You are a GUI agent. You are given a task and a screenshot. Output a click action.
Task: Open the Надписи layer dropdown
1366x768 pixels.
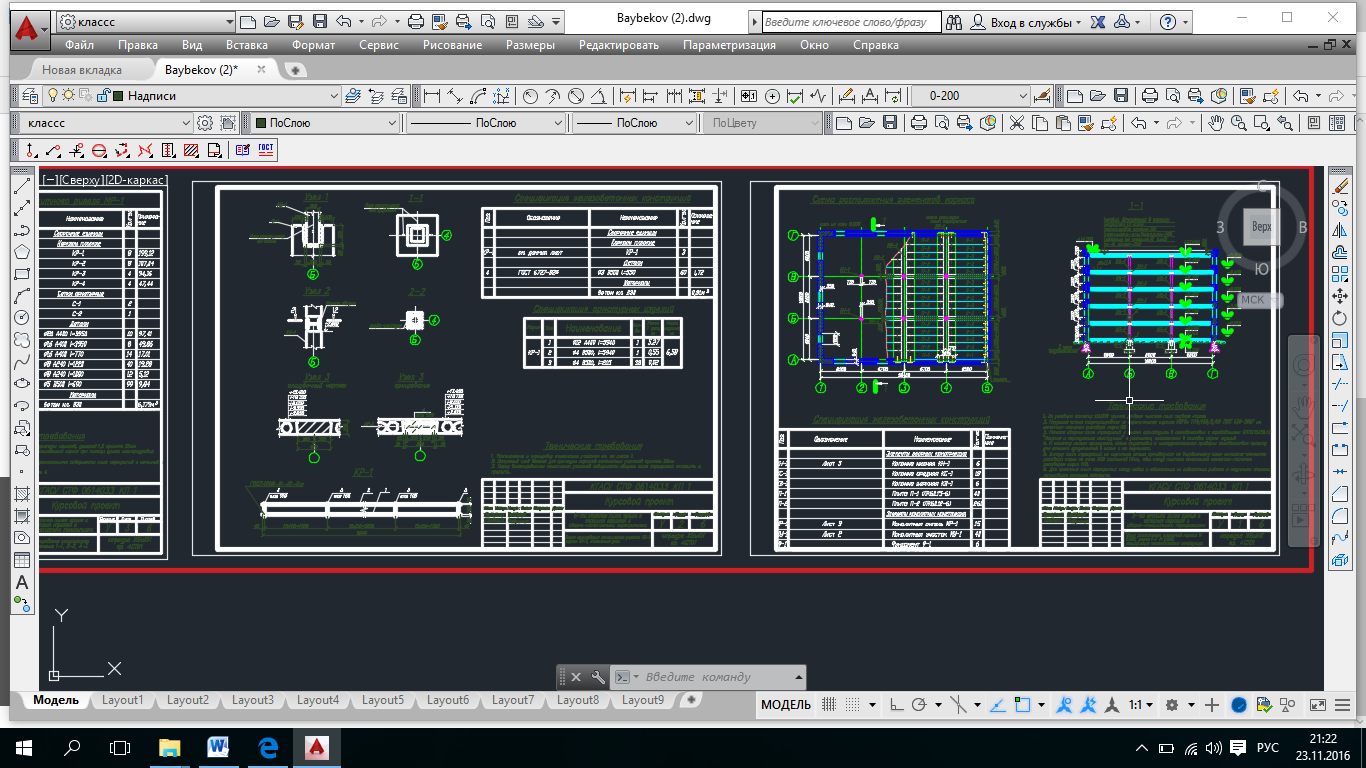pos(334,96)
